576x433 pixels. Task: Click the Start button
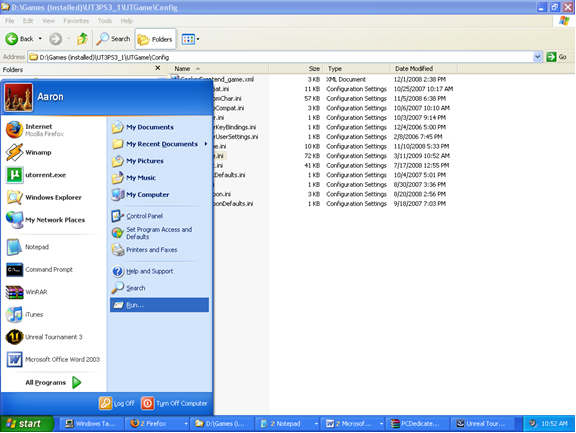(x=26, y=424)
